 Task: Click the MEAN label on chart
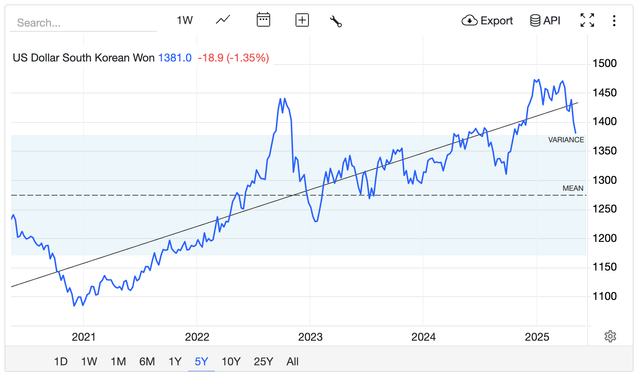[573, 189]
